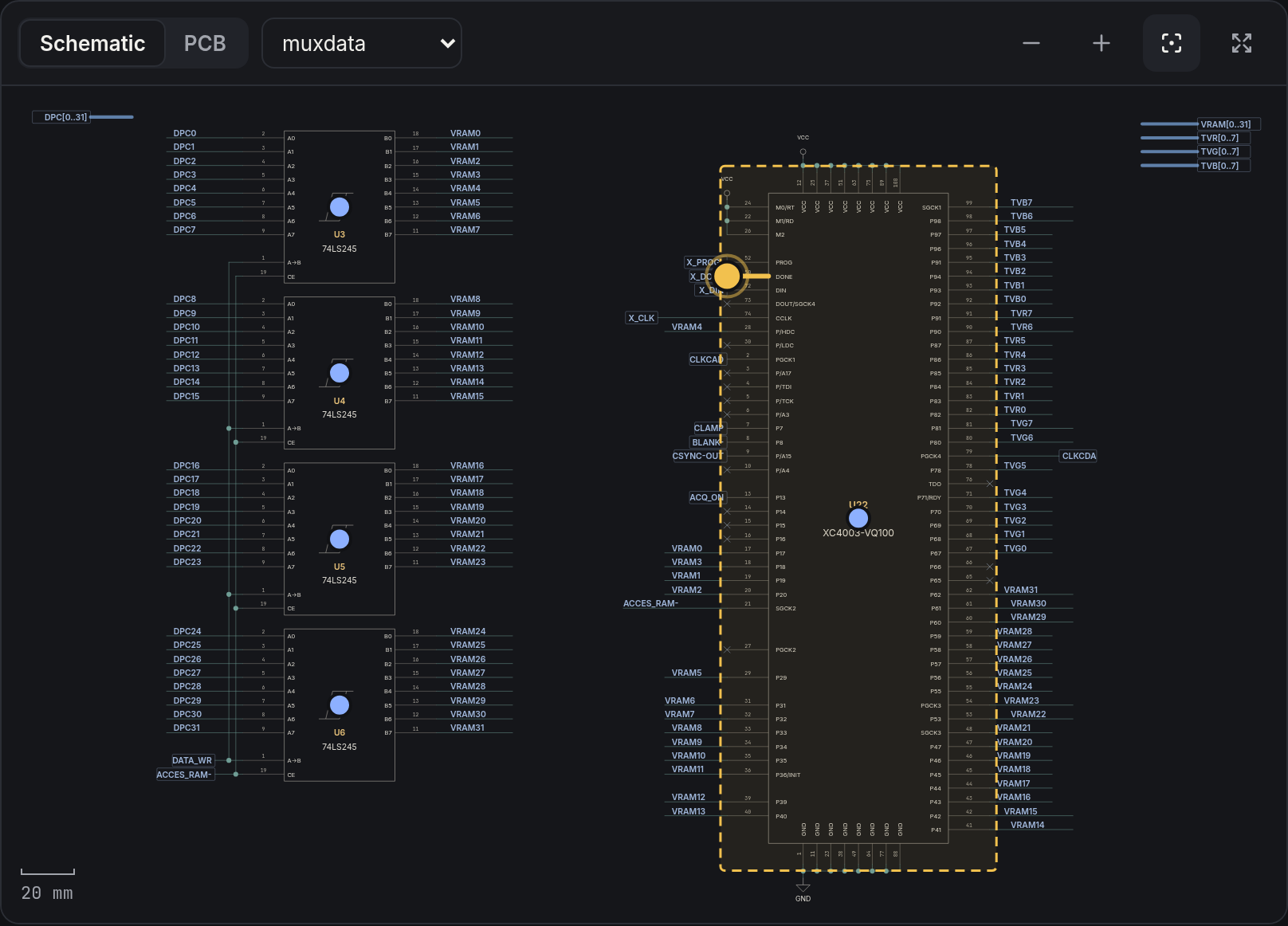1288x926 pixels.
Task: Click the TVB[0..7] bus label
Action: (1223, 166)
